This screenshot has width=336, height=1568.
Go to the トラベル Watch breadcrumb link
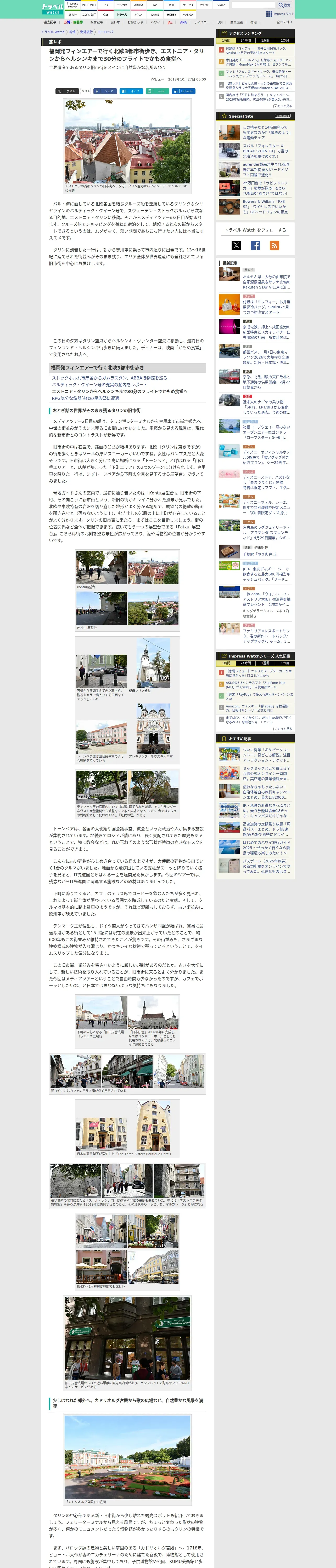coord(53,32)
